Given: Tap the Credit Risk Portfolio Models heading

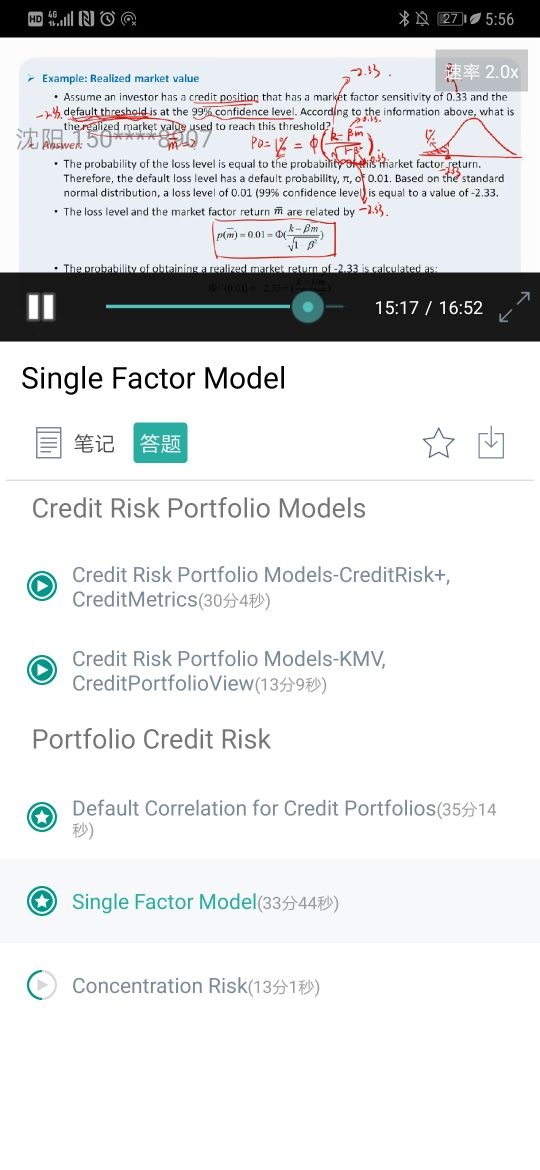Looking at the screenshot, I should coord(198,508).
